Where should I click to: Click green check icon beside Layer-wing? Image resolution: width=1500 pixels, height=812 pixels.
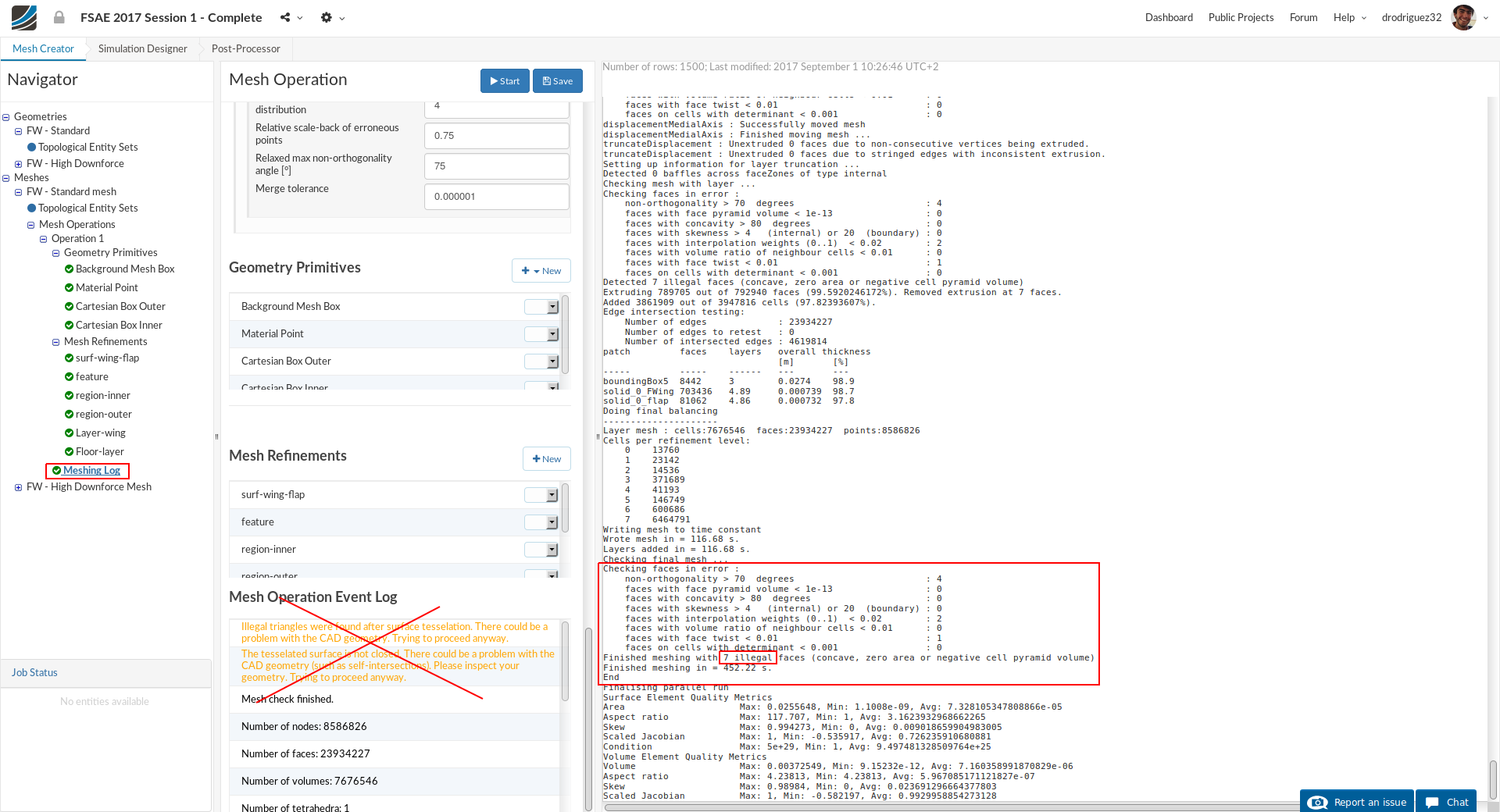69,433
